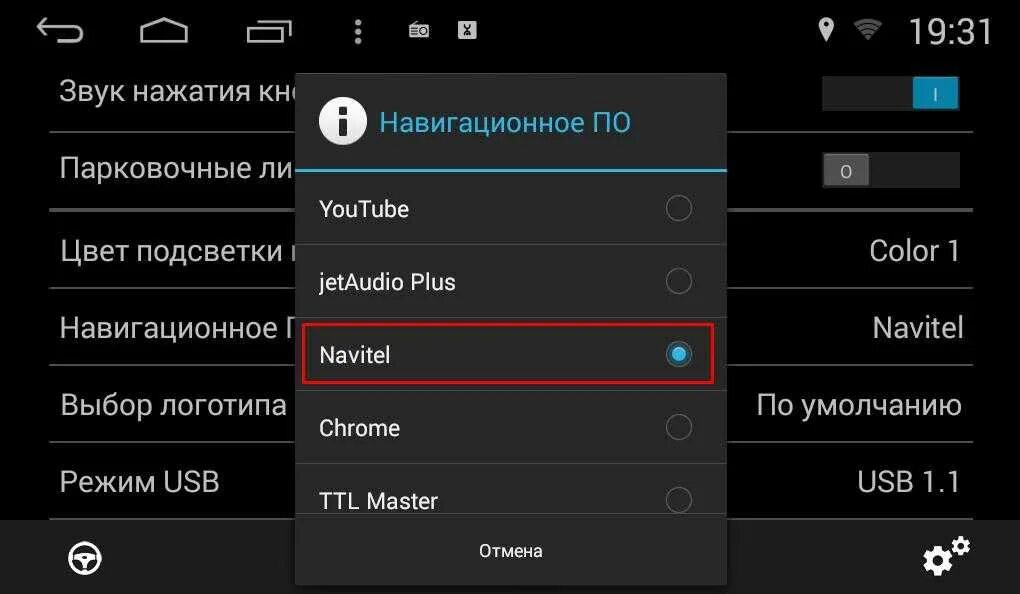Image resolution: width=1020 pixels, height=594 pixels.
Task: Click the Отмена cancel button
Action: click(511, 550)
